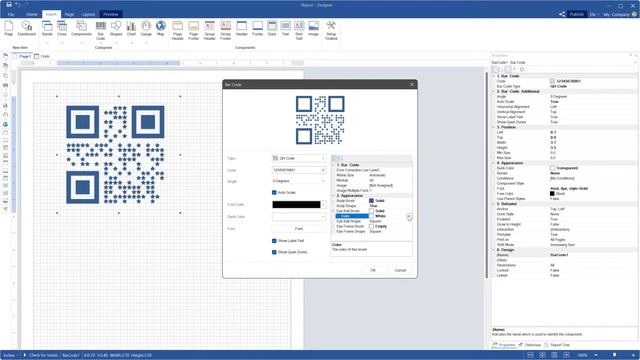Open the Color value dropdown arrow in grid
Image resolution: width=640 pixels, height=360 pixels.
[409, 216]
